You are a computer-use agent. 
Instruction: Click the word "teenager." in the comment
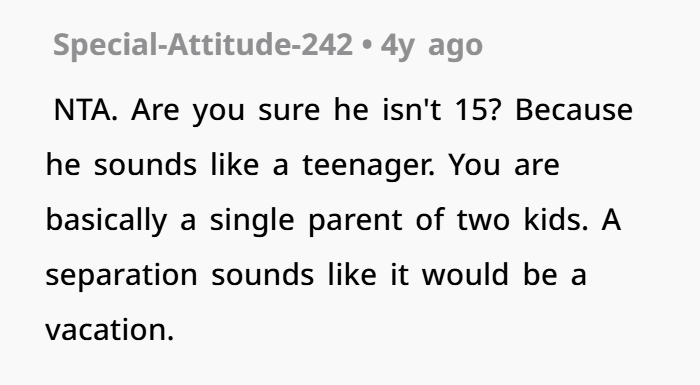(368, 166)
